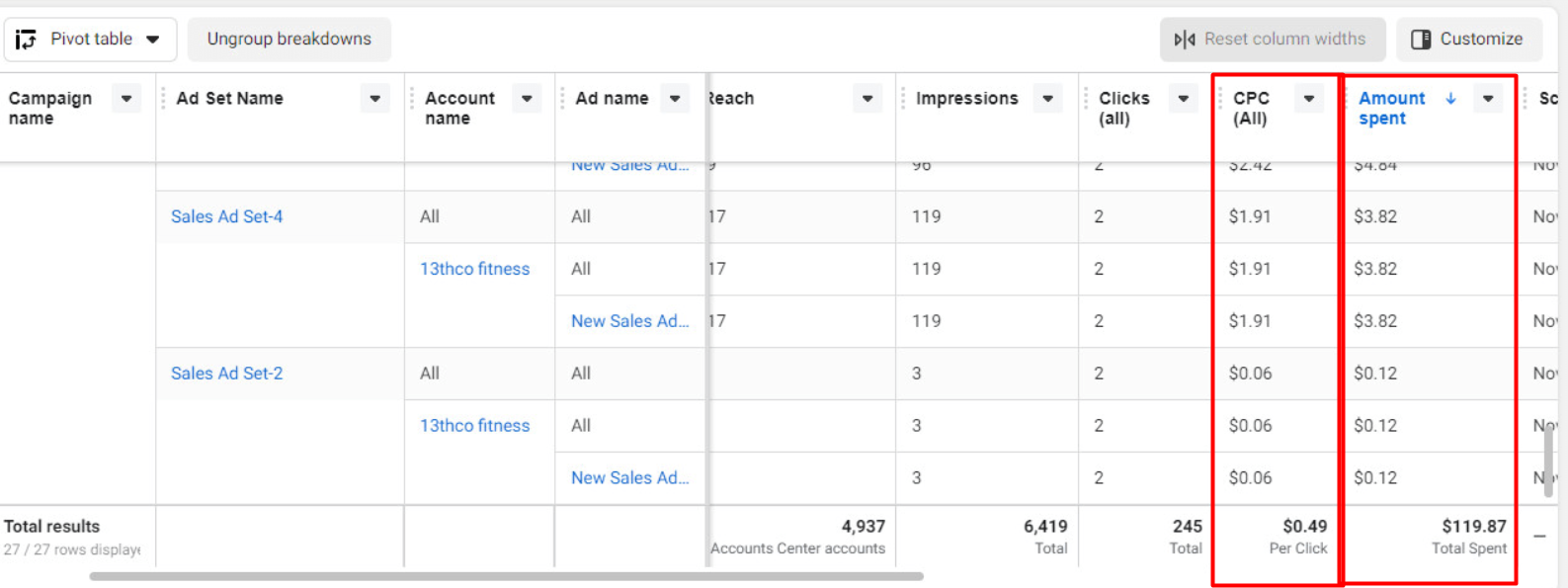Open the Sales Ad Set-2 link
Screen dimensions: 1568x588
coord(226,374)
